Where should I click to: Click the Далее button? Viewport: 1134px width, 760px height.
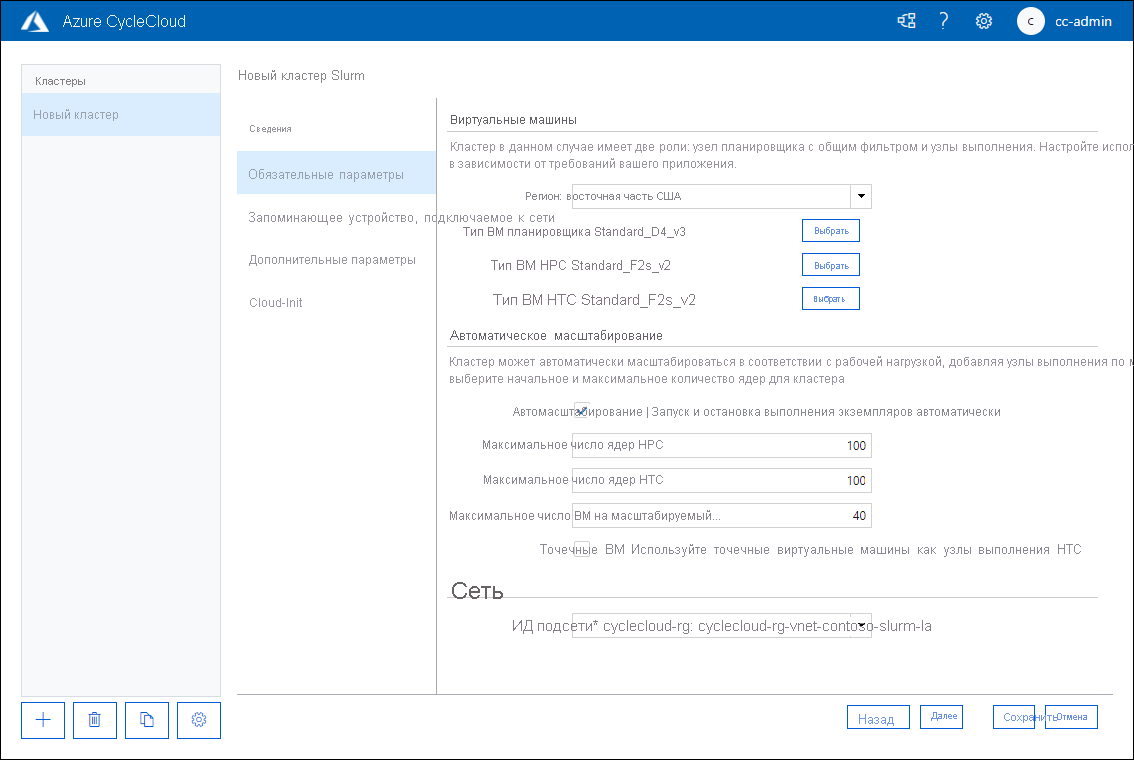[942, 717]
